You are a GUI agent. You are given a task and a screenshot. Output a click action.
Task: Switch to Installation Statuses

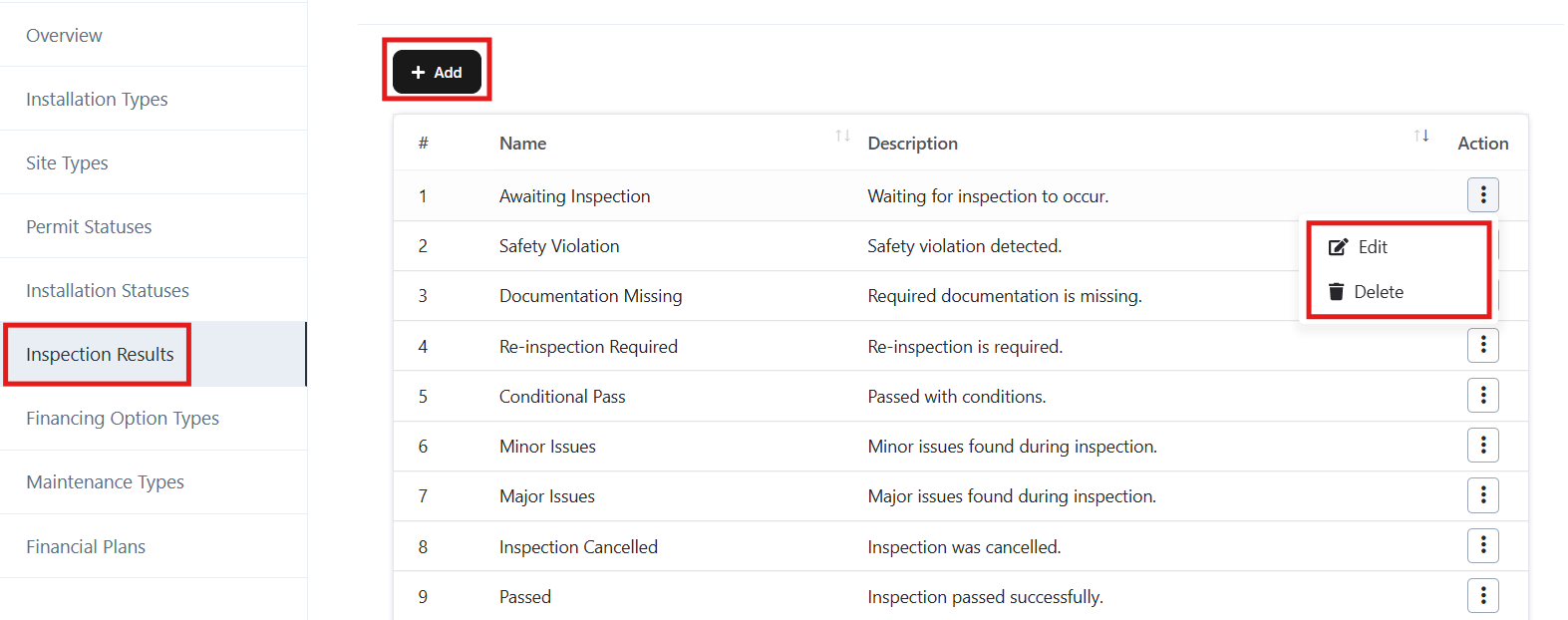[108, 291]
